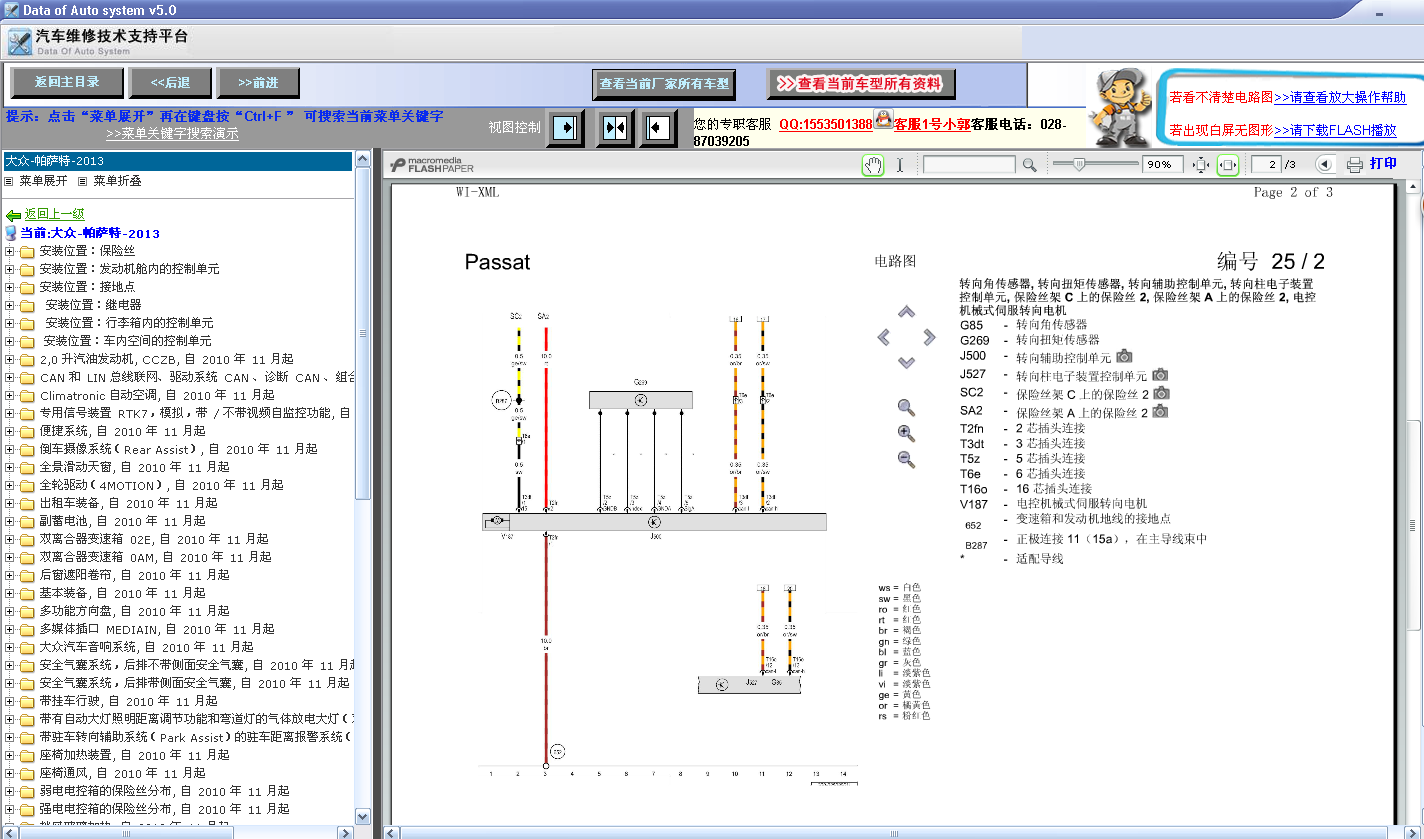Viewport: 1424px width, 839px height.
Task: Expand the 多功能方向盘 node
Action: coord(10,611)
